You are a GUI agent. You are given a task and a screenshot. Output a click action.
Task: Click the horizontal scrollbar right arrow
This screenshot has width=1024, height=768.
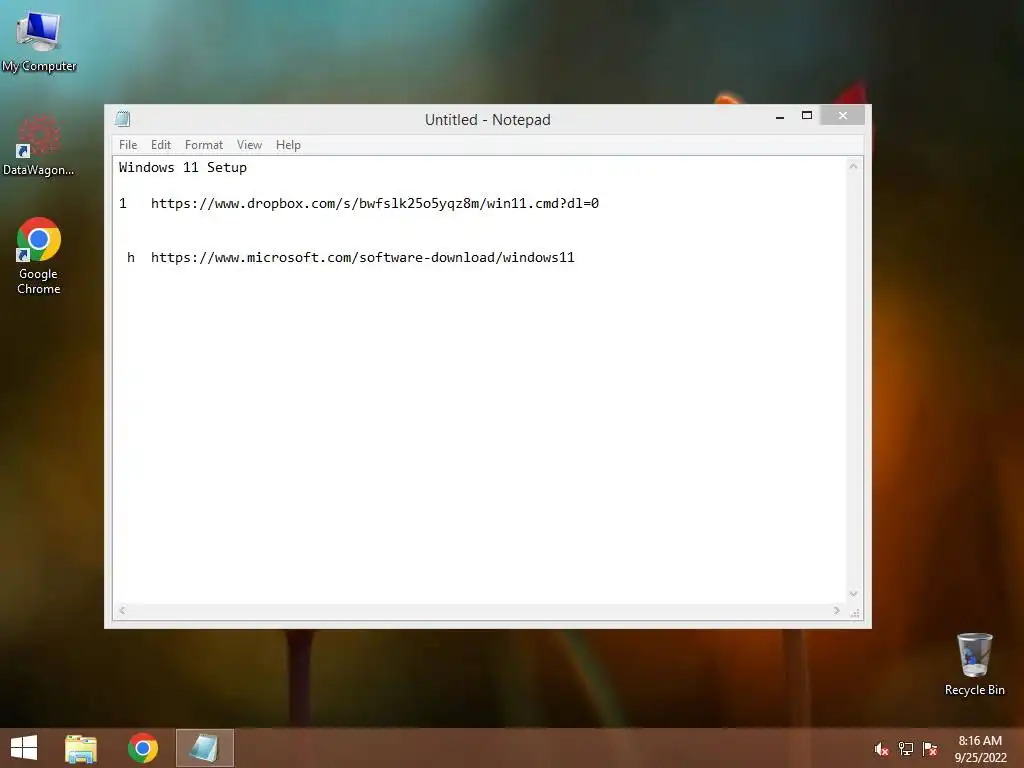point(837,611)
